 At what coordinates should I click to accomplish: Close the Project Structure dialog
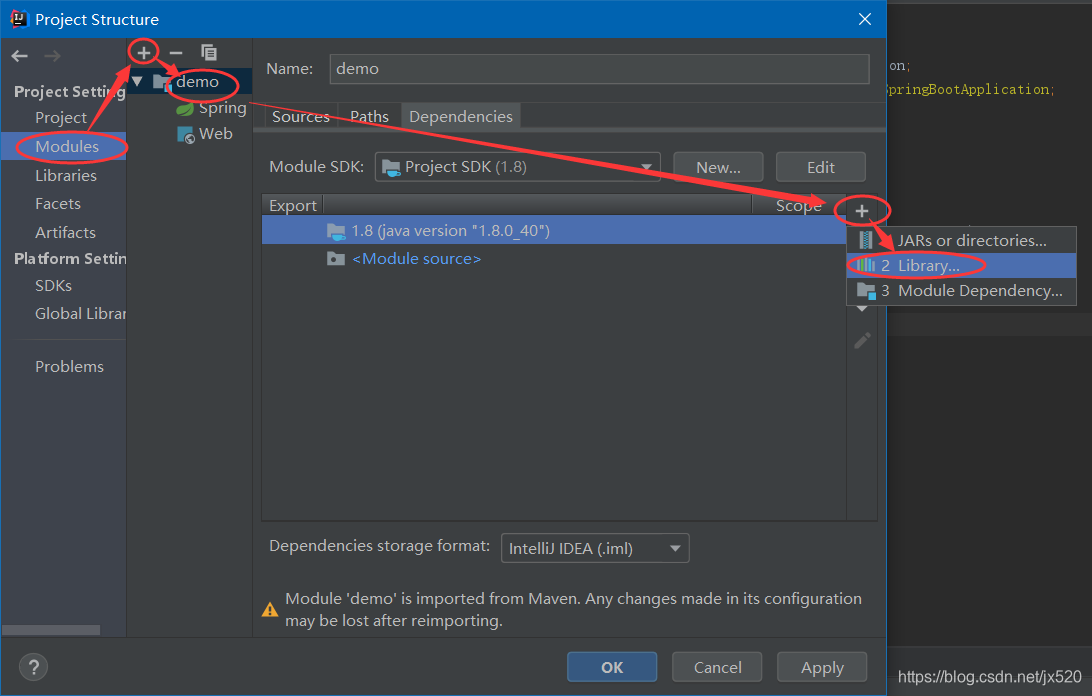(x=864, y=19)
